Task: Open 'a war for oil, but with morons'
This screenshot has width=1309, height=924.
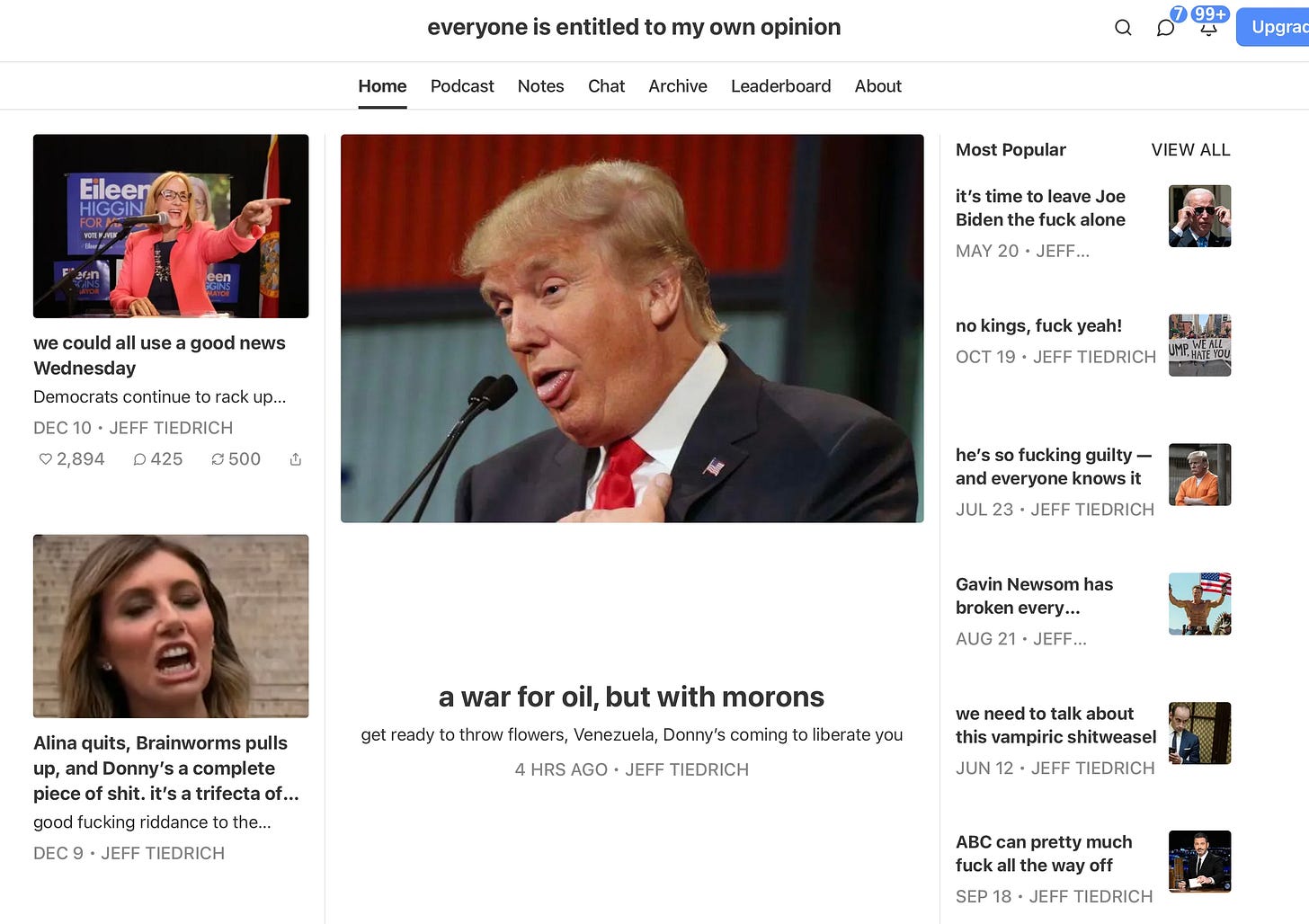Action: pos(631,697)
